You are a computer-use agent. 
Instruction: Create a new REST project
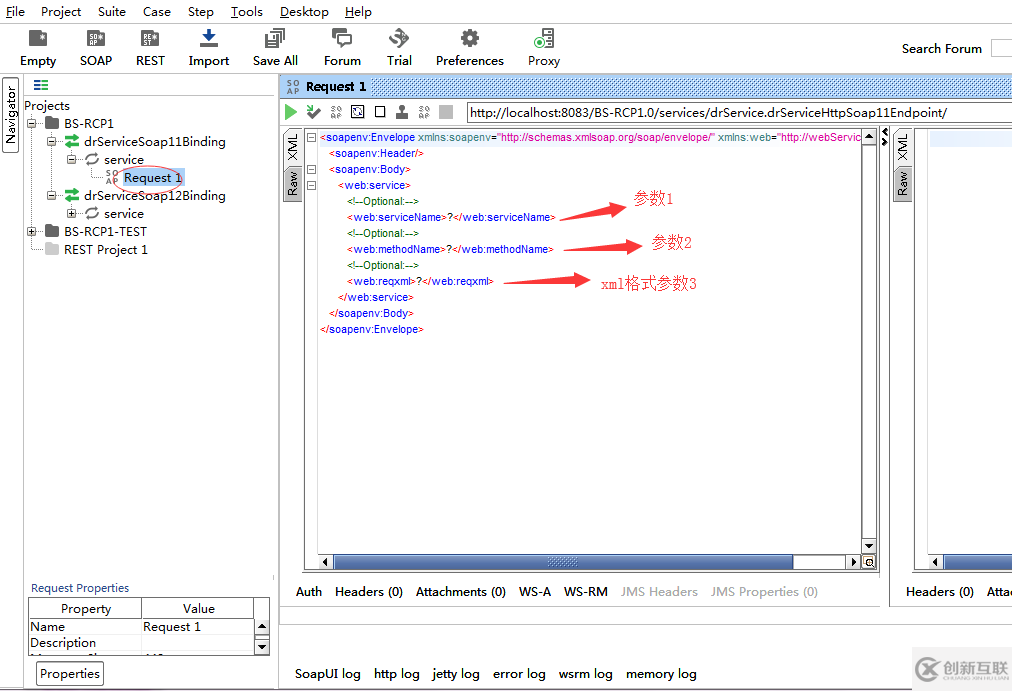point(149,45)
